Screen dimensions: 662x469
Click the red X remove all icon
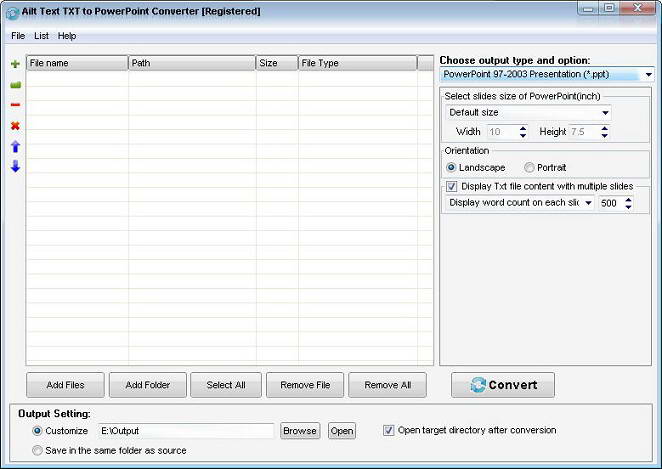coord(15,126)
